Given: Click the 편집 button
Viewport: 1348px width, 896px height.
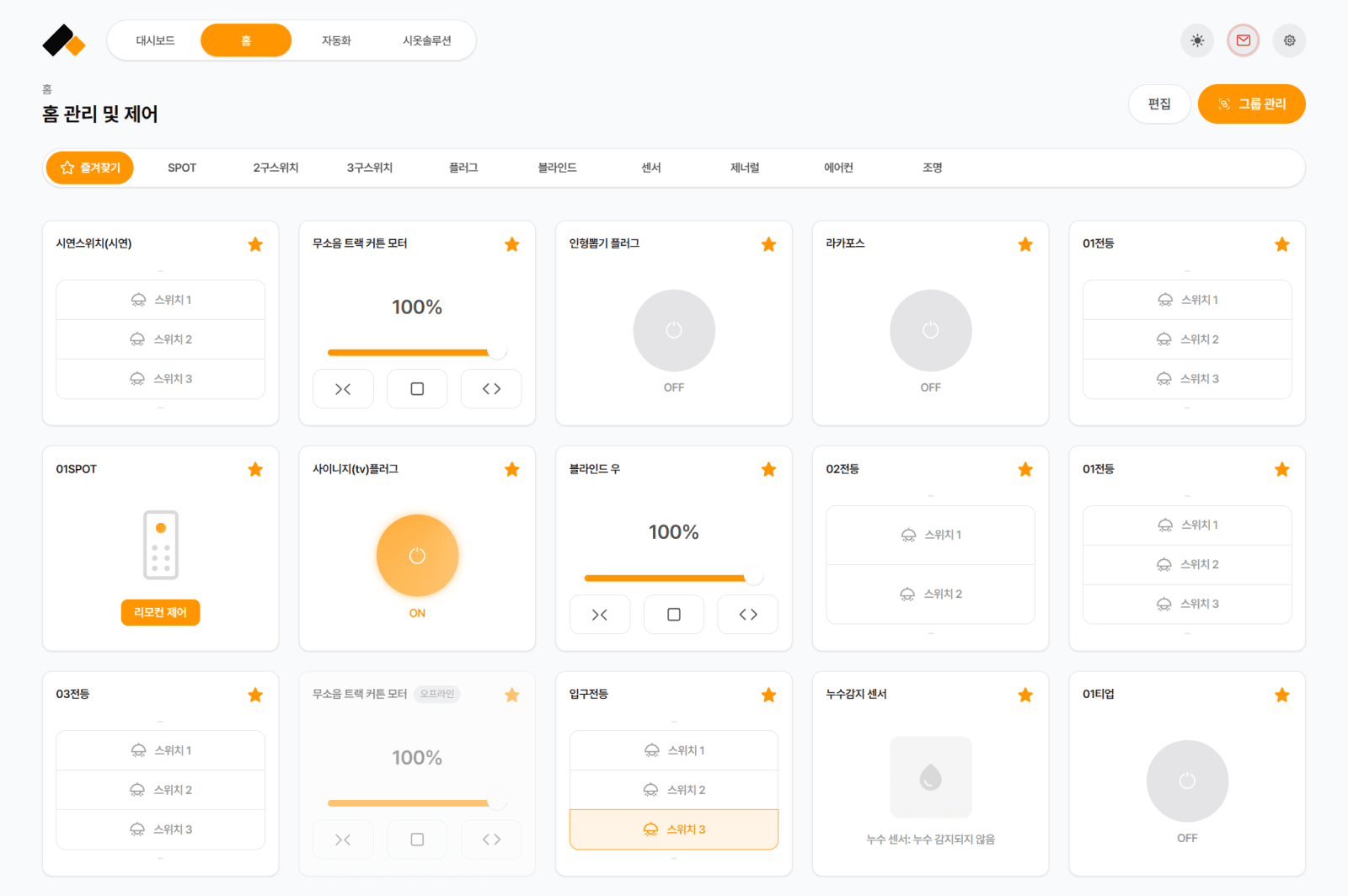Looking at the screenshot, I should (1159, 104).
